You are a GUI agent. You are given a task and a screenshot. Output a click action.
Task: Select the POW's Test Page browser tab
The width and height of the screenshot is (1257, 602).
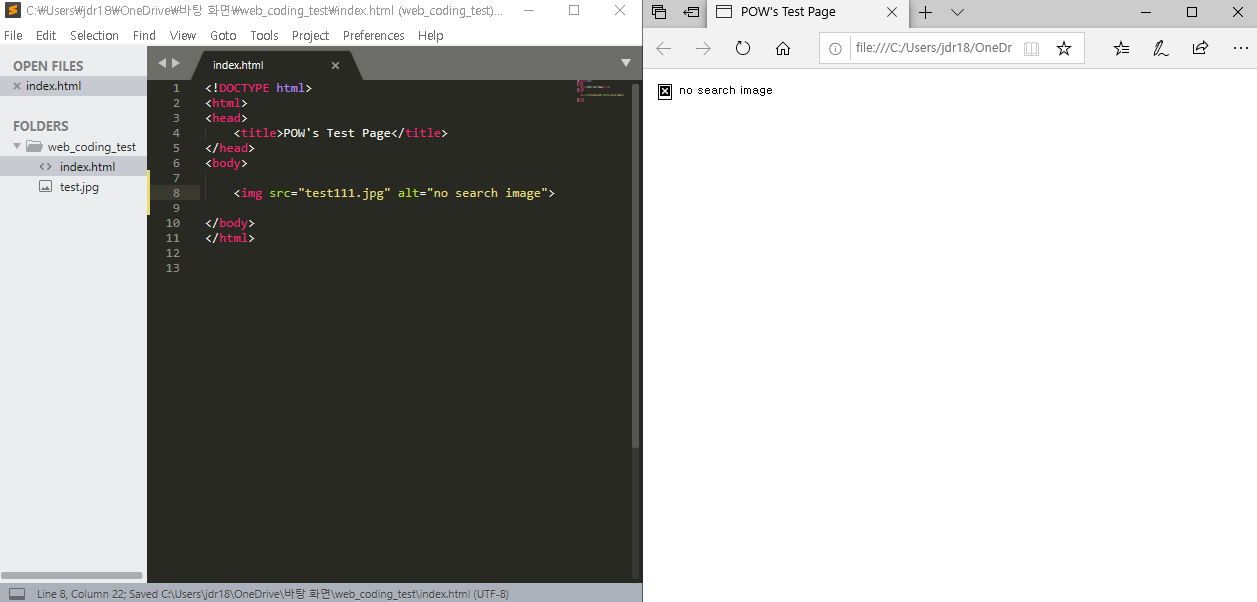point(806,12)
